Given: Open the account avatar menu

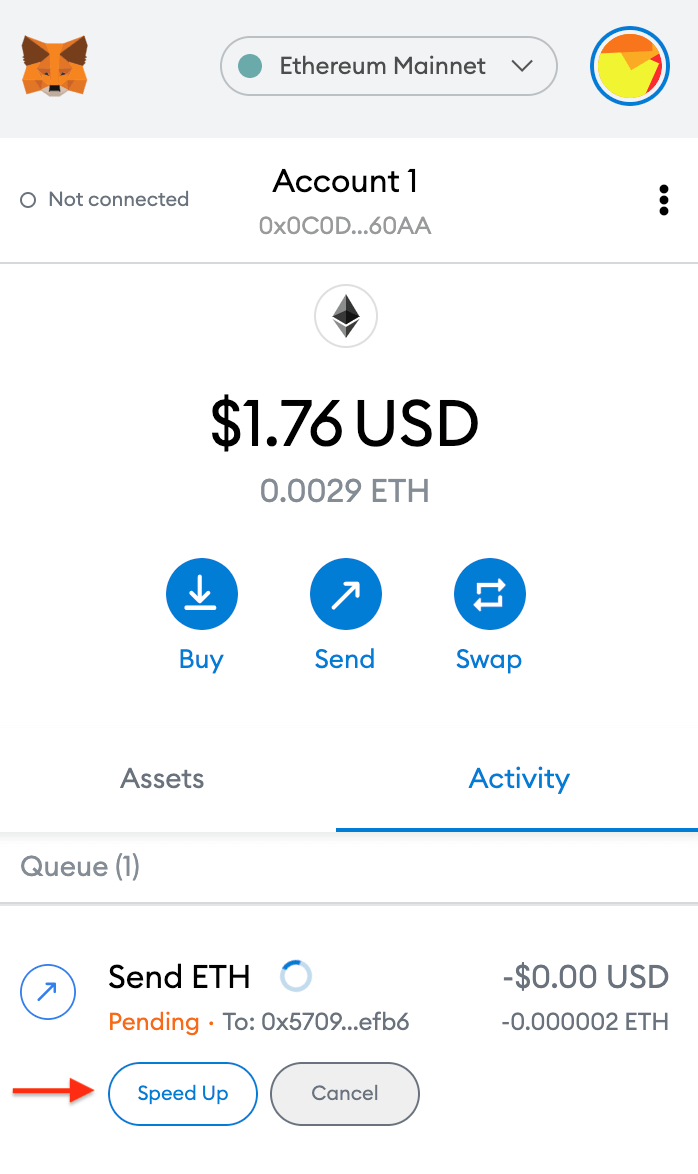Looking at the screenshot, I should click(x=630, y=66).
